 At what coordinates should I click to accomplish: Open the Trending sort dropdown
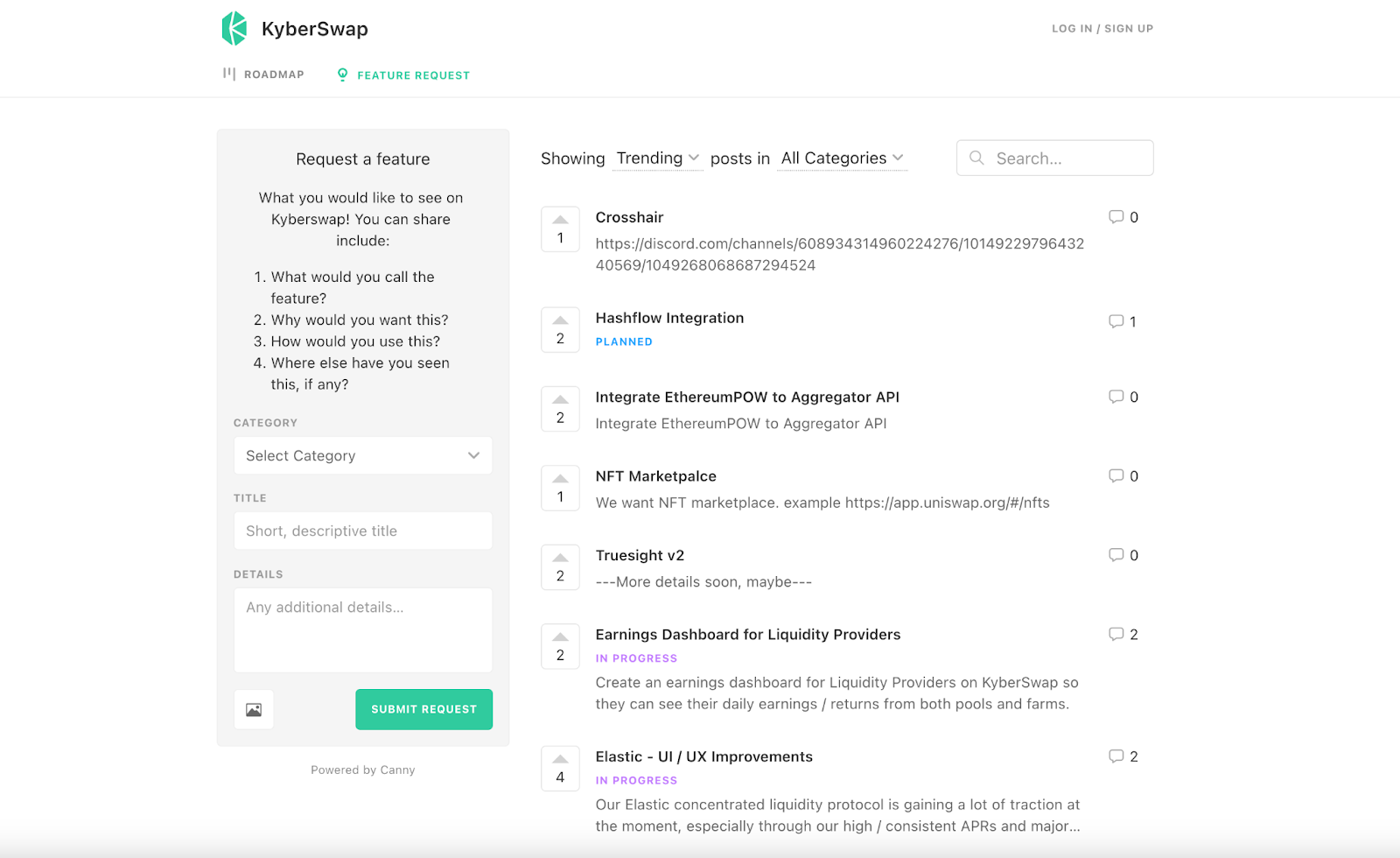[656, 158]
